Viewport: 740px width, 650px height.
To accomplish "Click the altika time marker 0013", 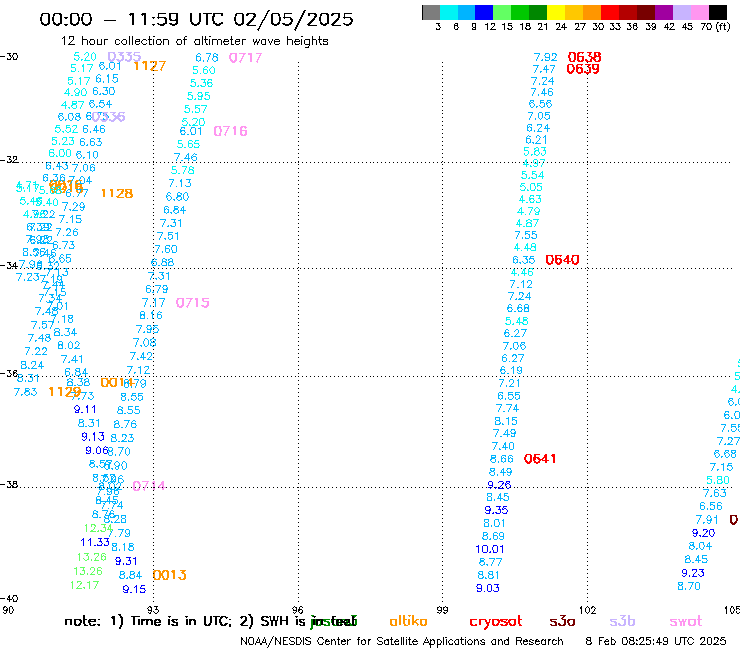I will point(169,575).
